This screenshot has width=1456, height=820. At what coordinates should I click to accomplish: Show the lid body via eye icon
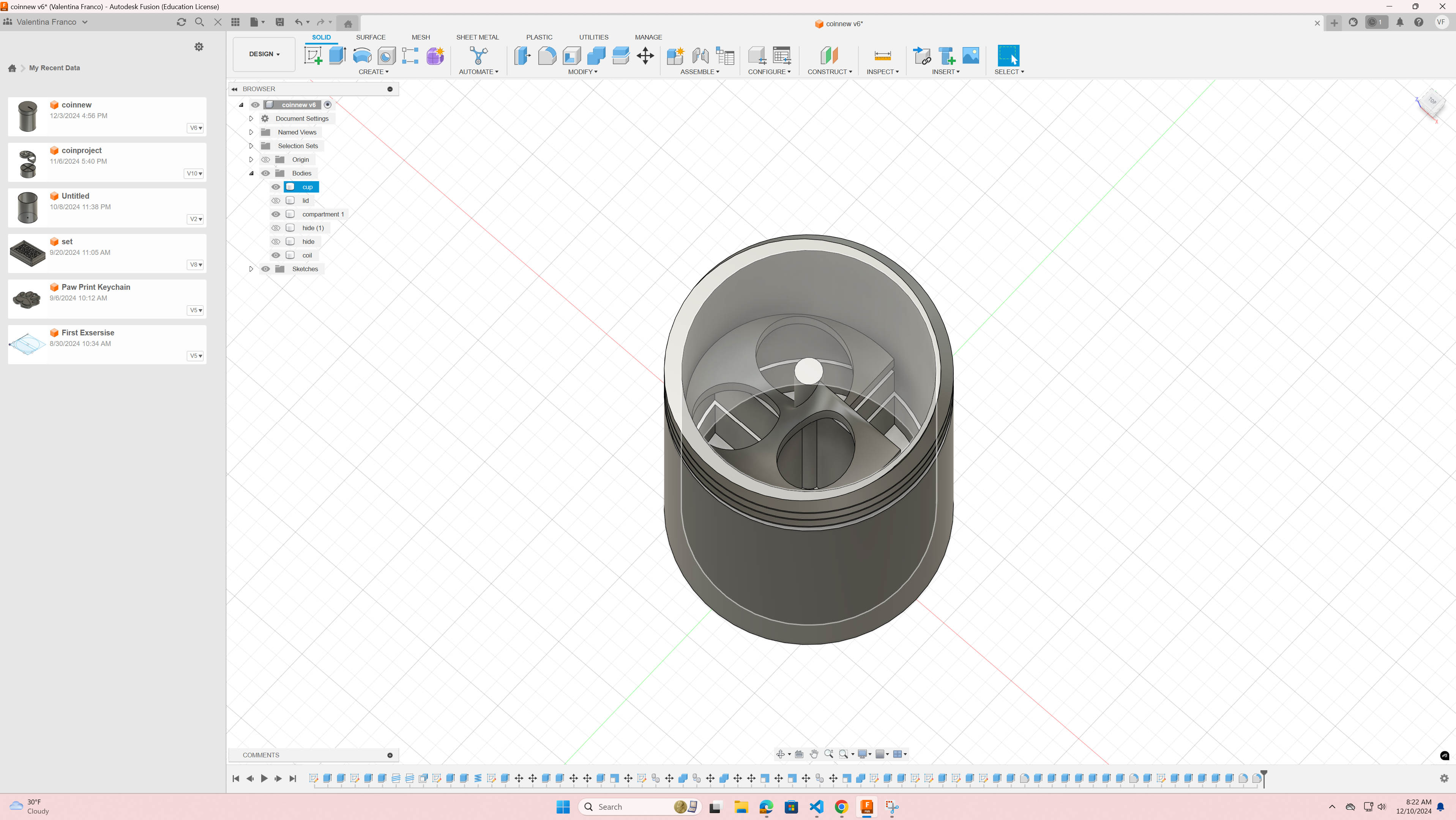(x=276, y=201)
